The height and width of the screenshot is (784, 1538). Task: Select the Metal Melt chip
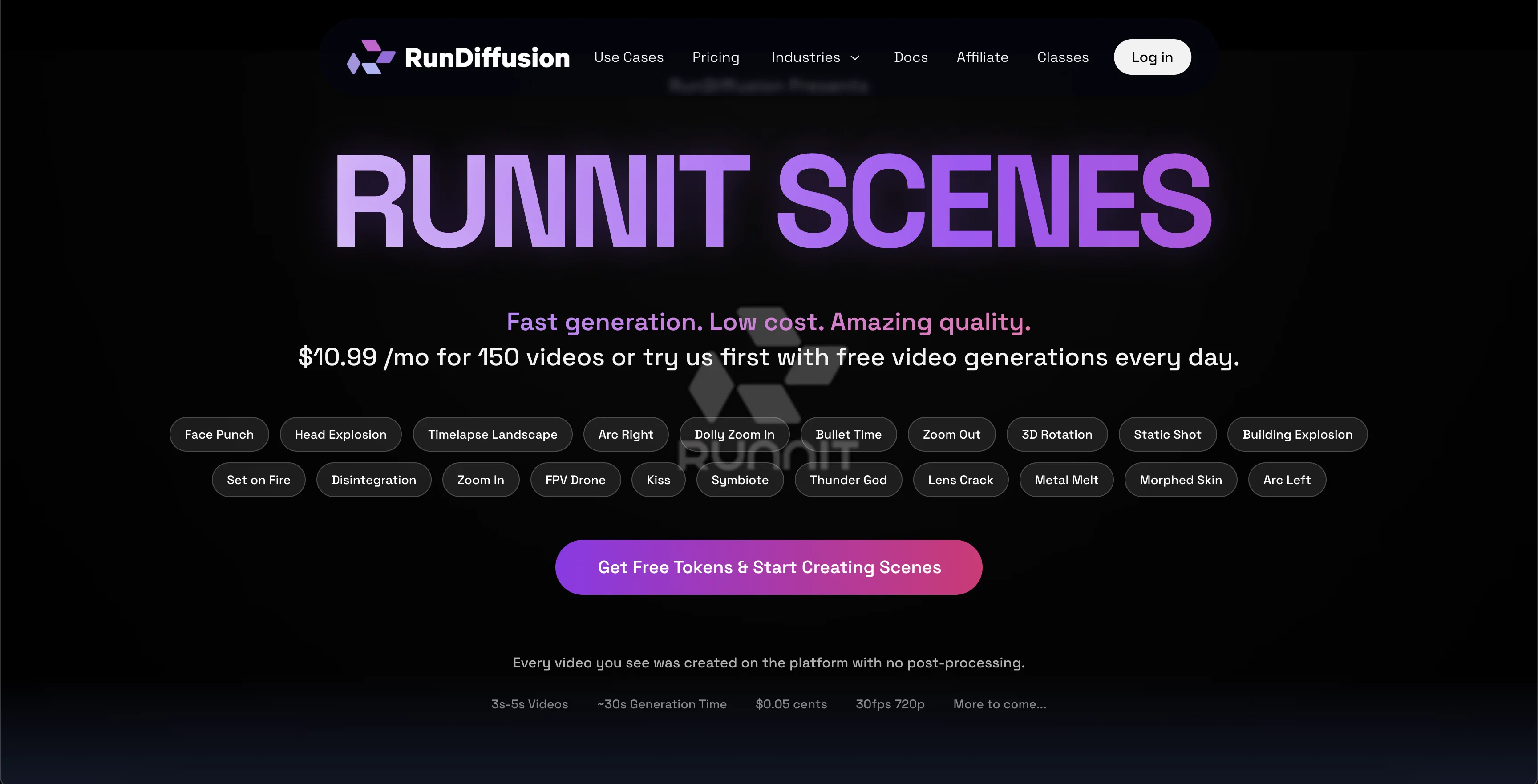click(x=1066, y=480)
